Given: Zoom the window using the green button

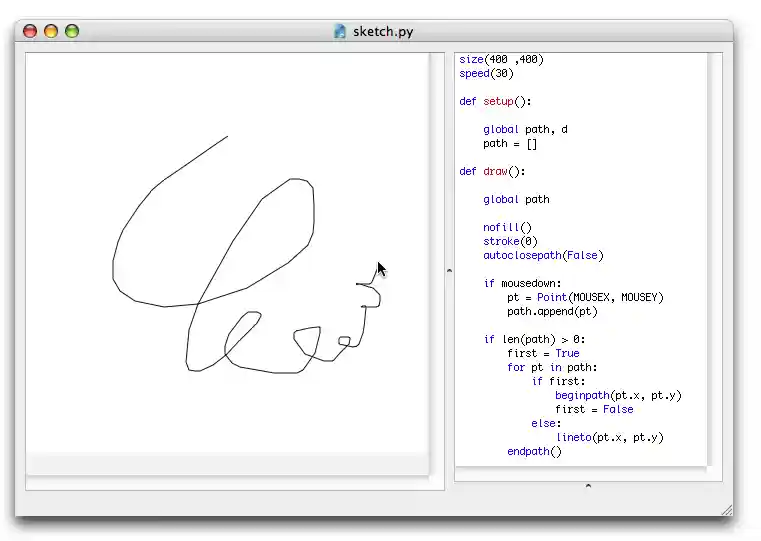Looking at the screenshot, I should (72, 31).
